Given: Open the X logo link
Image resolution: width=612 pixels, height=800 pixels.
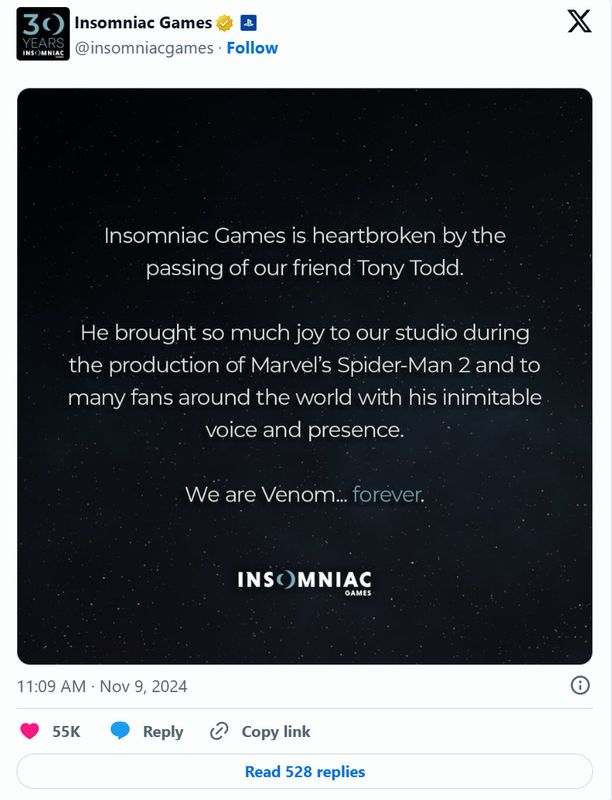Looking at the screenshot, I should (580, 23).
